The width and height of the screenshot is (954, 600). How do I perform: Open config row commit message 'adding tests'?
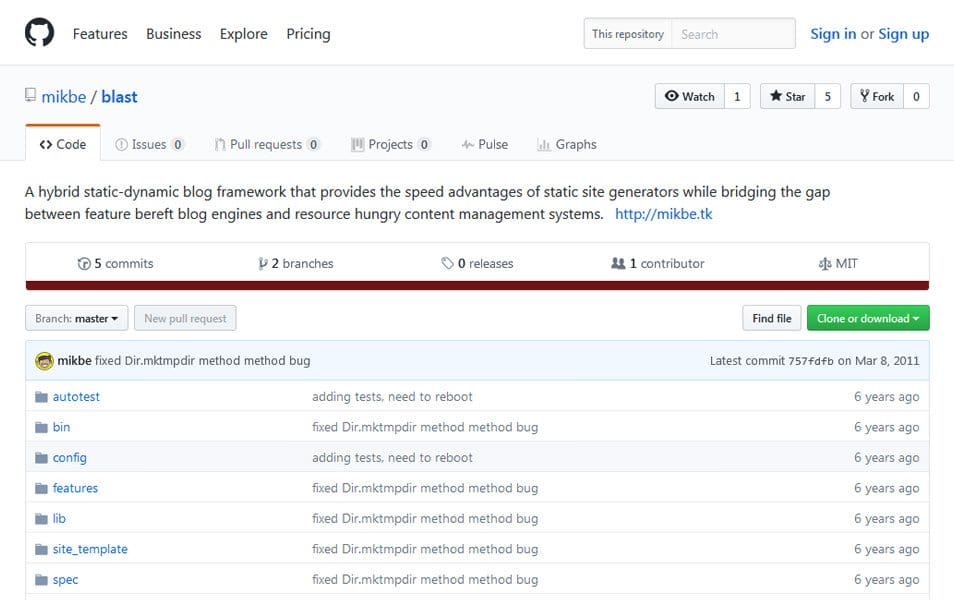pos(392,458)
